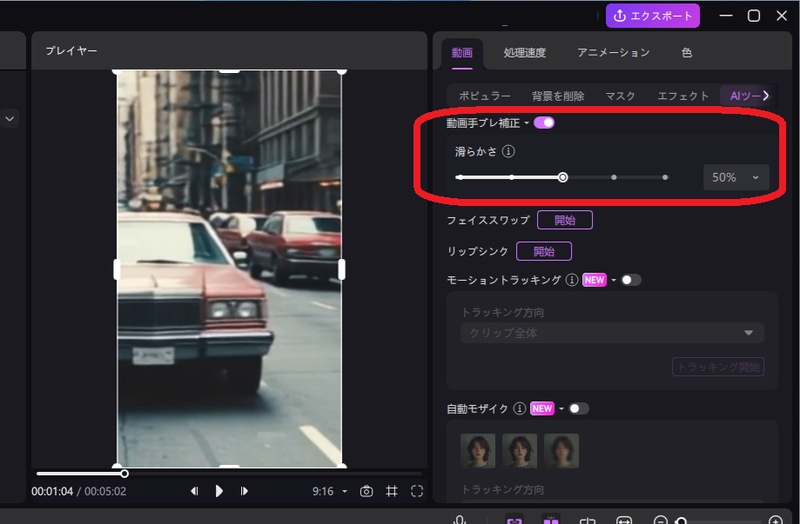Click the 自動モザイク info icon
The image size is (800, 524).
pos(519,409)
